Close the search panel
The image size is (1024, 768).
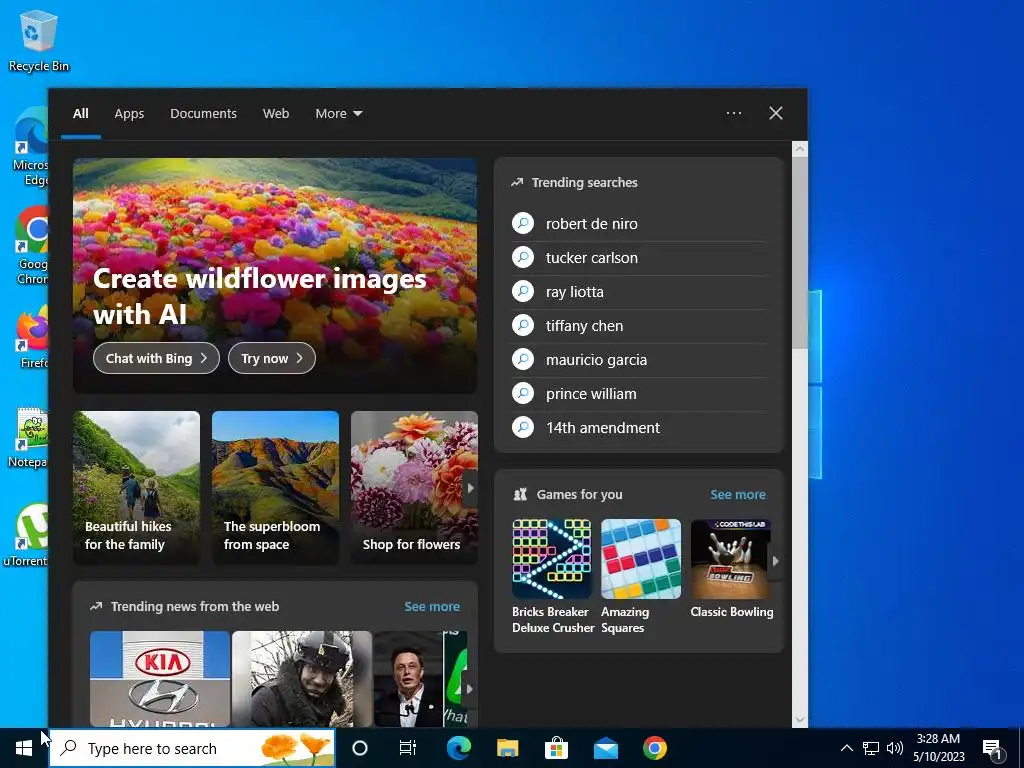point(775,113)
